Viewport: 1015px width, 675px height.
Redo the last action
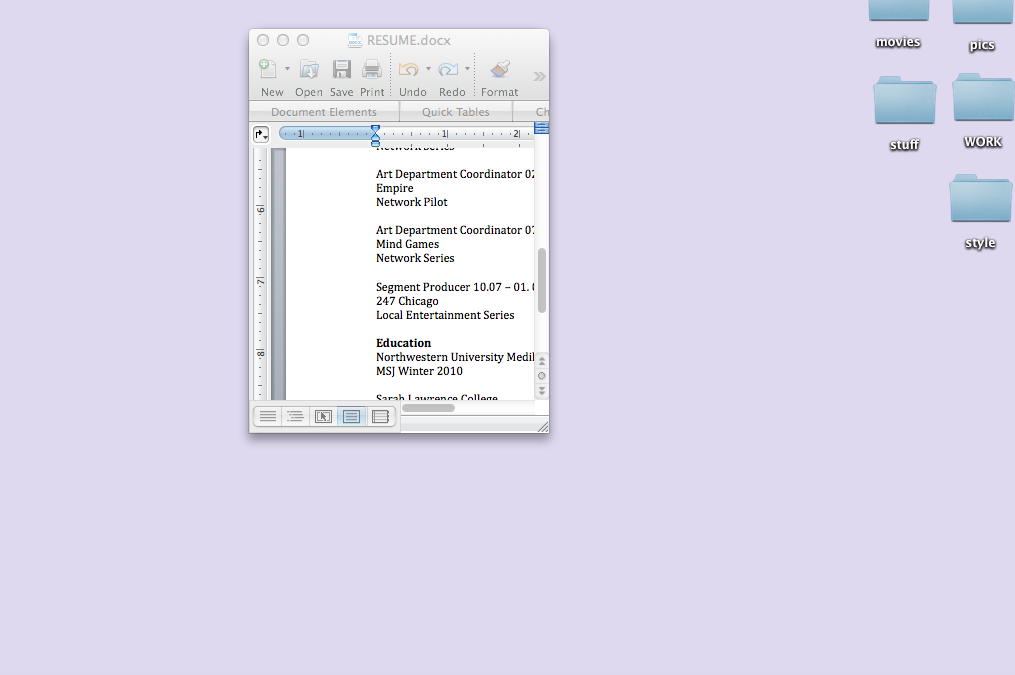click(x=448, y=69)
